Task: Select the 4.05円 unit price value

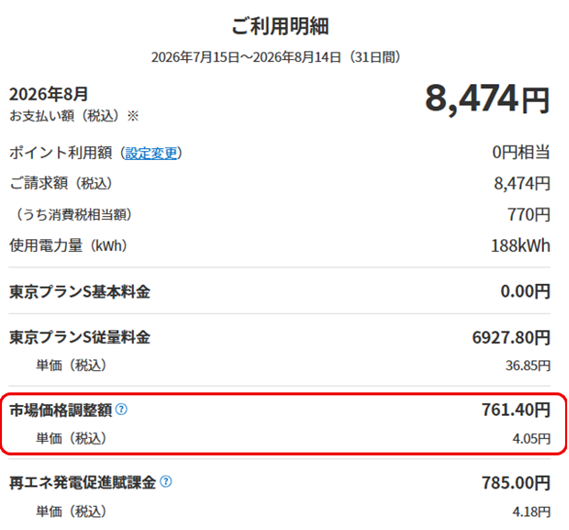Action: 531,439
